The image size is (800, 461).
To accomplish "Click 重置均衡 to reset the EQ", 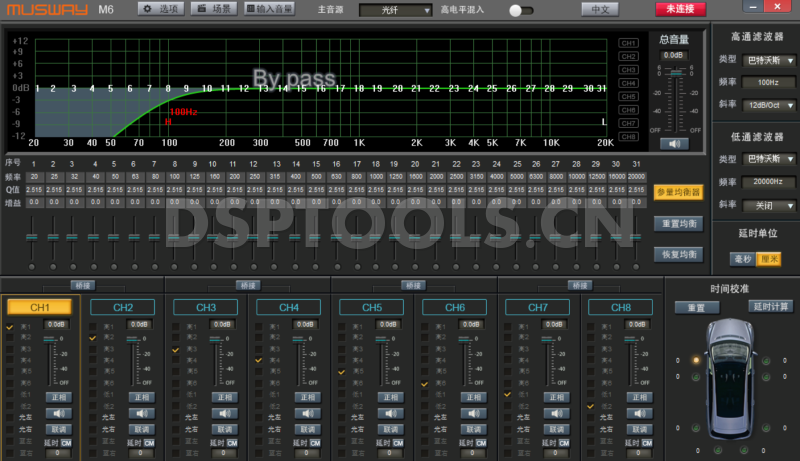I will (x=679, y=223).
